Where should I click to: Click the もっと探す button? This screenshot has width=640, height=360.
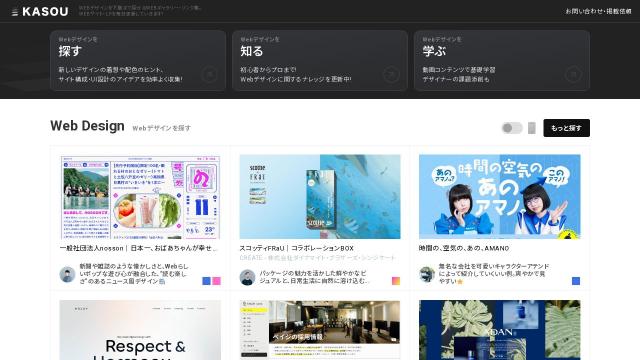pyautogui.click(x=567, y=128)
